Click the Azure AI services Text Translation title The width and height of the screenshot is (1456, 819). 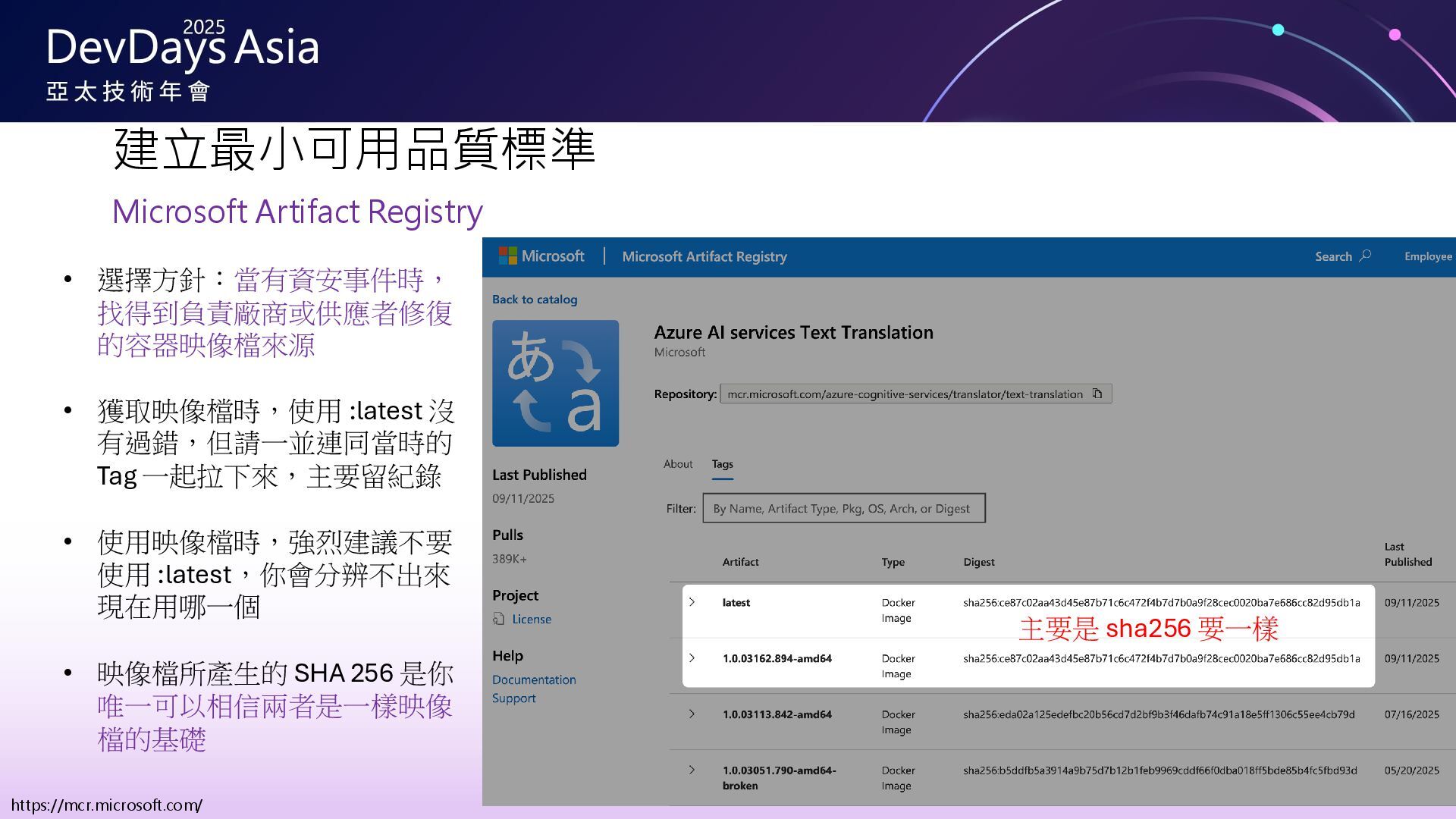click(794, 332)
